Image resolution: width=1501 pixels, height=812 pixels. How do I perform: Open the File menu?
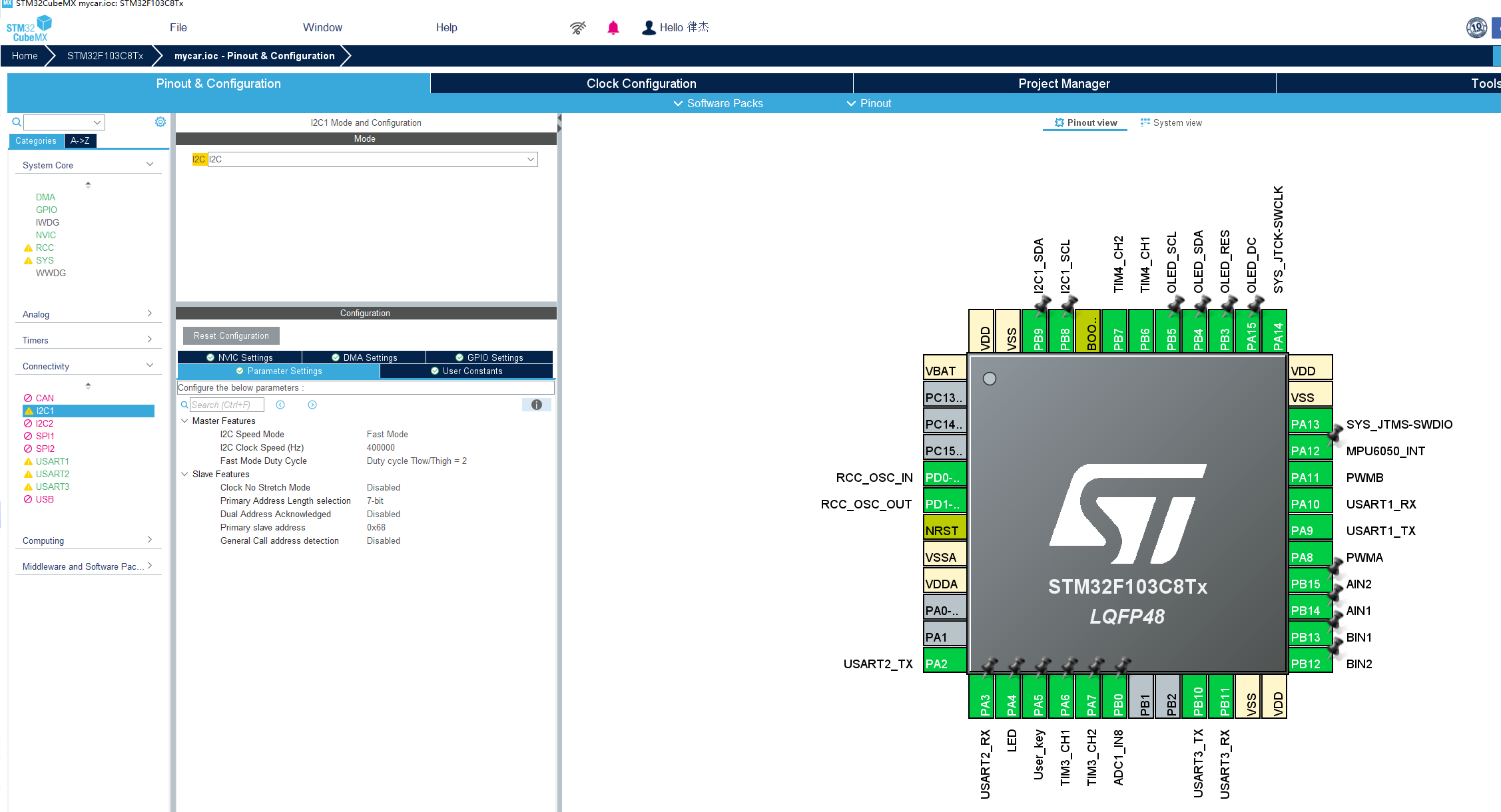(178, 27)
